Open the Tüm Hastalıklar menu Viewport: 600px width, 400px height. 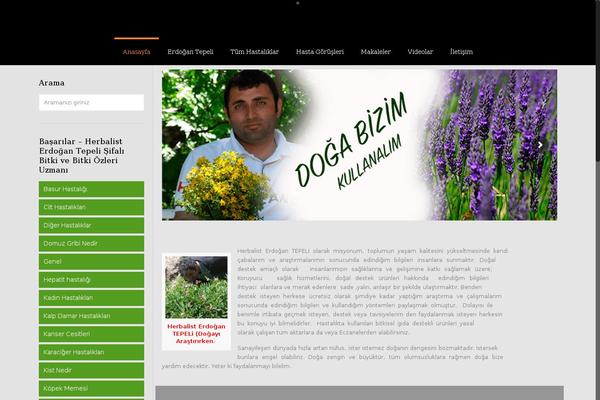tap(254, 52)
